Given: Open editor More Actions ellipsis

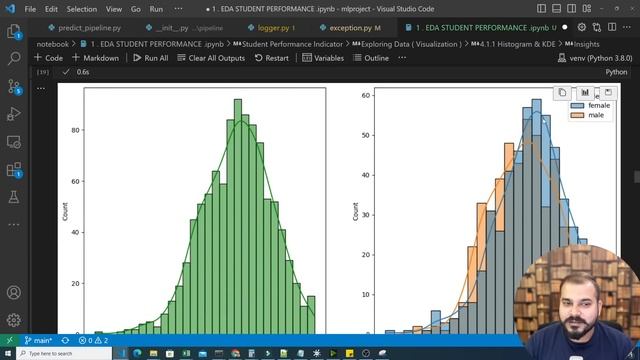Looking at the screenshot, I should [627, 27].
